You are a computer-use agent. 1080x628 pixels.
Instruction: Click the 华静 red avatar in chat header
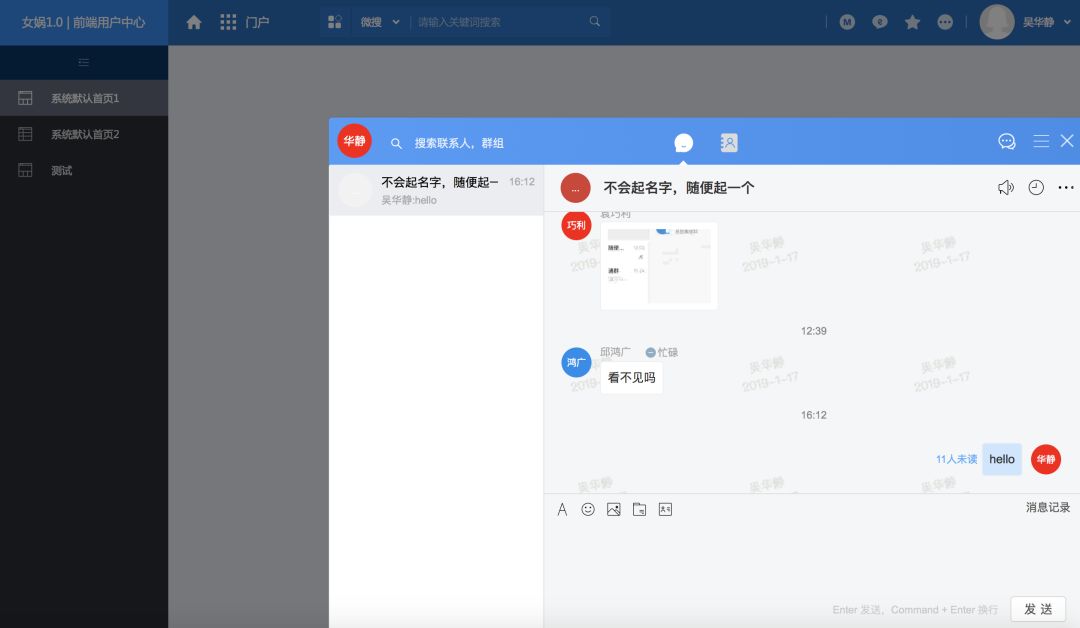(355, 140)
